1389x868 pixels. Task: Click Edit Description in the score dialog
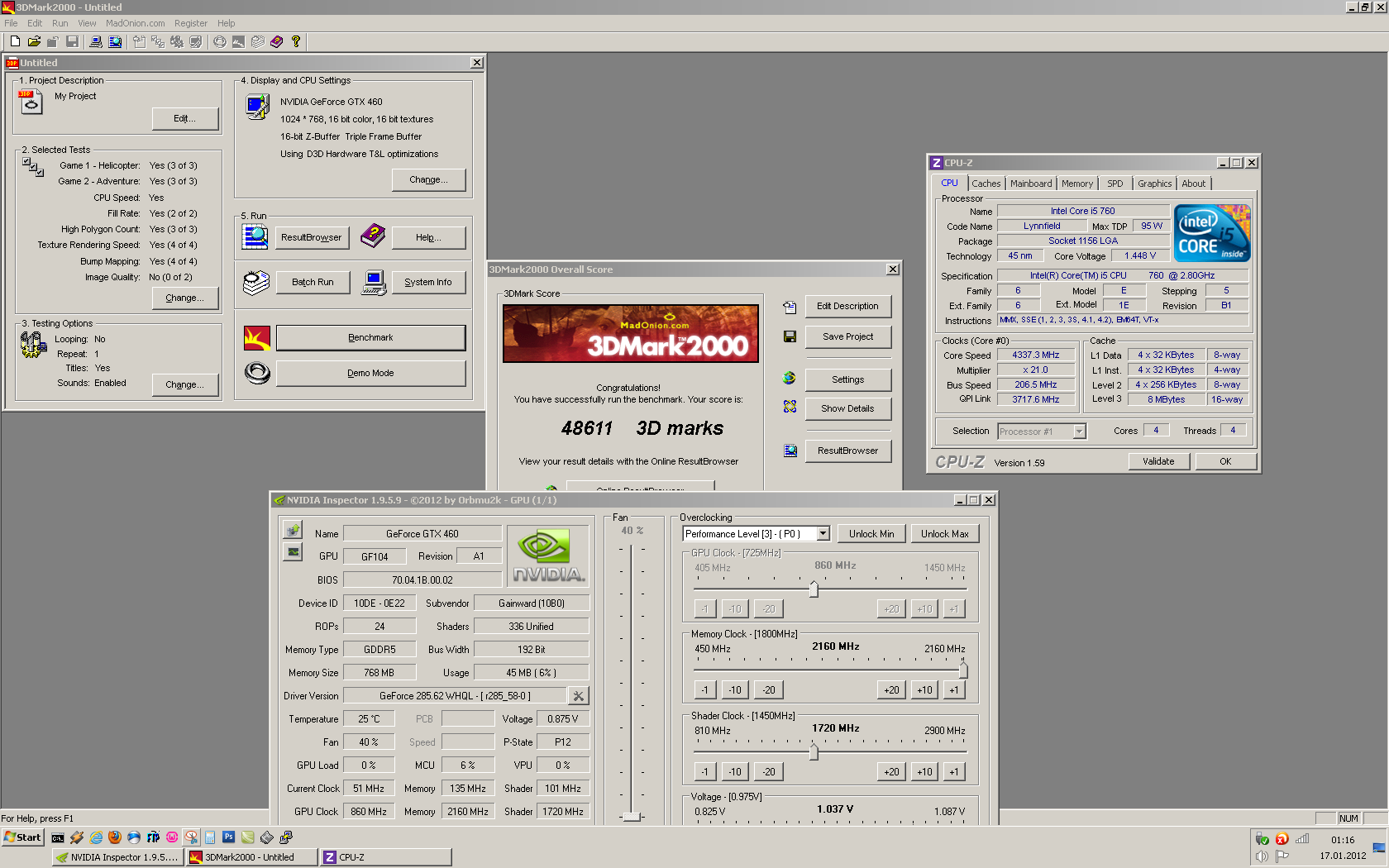tap(847, 306)
